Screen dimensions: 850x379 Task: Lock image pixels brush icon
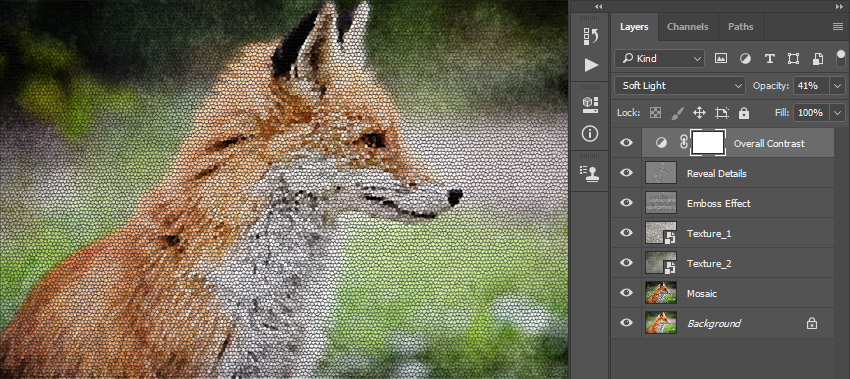click(x=678, y=113)
